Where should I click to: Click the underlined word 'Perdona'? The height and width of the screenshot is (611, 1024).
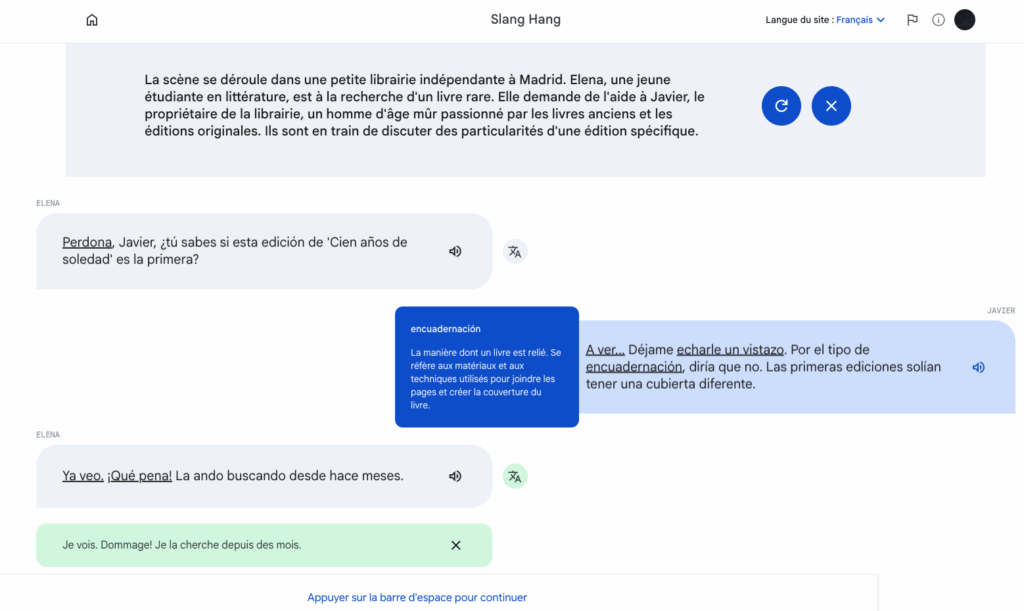coord(87,242)
